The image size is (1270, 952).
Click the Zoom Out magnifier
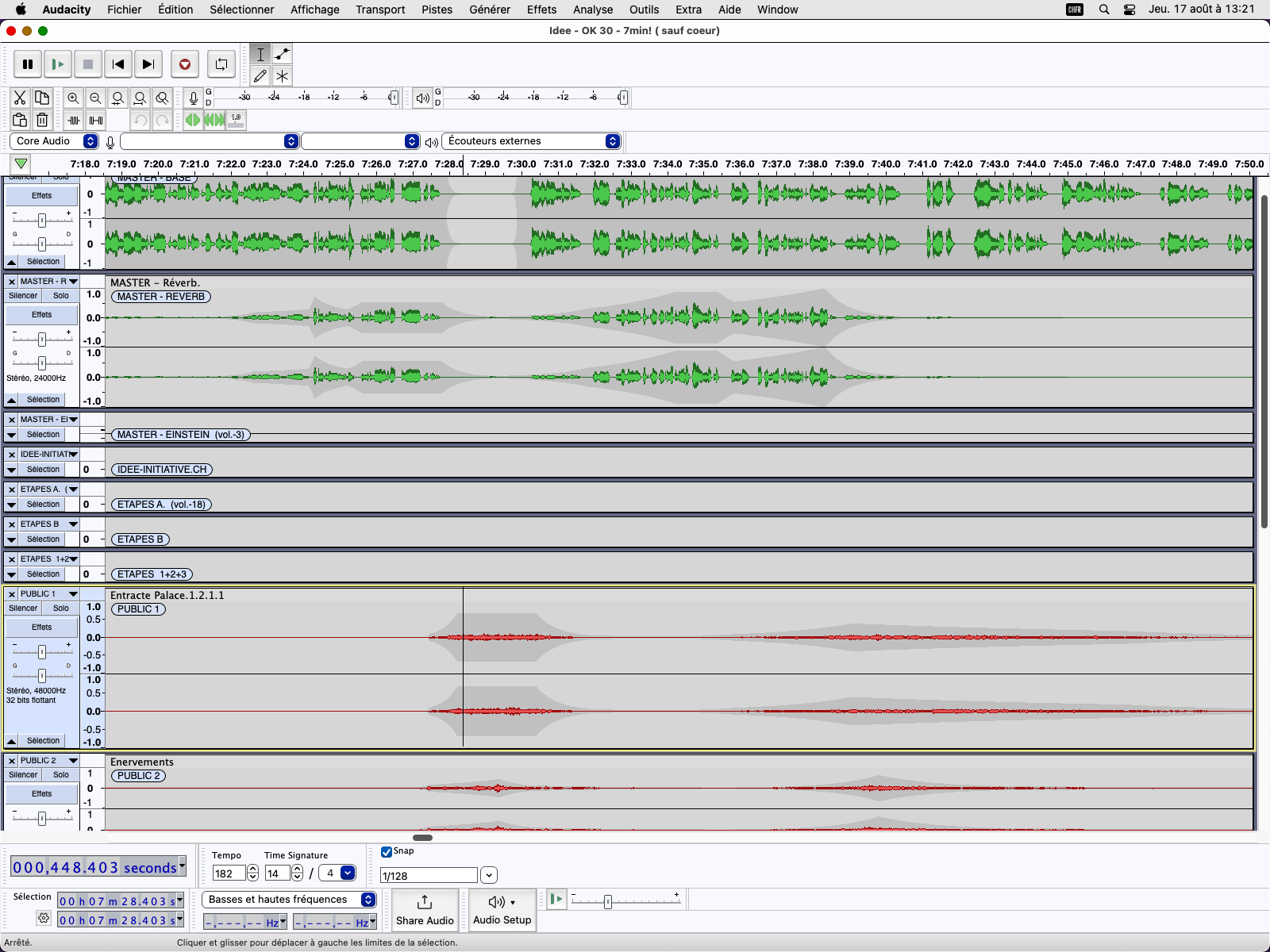(x=95, y=98)
